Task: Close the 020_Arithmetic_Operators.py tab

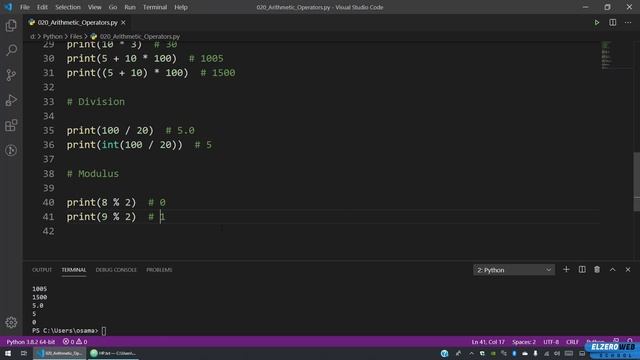Action: pyautogui.click(x=123, y=23)
